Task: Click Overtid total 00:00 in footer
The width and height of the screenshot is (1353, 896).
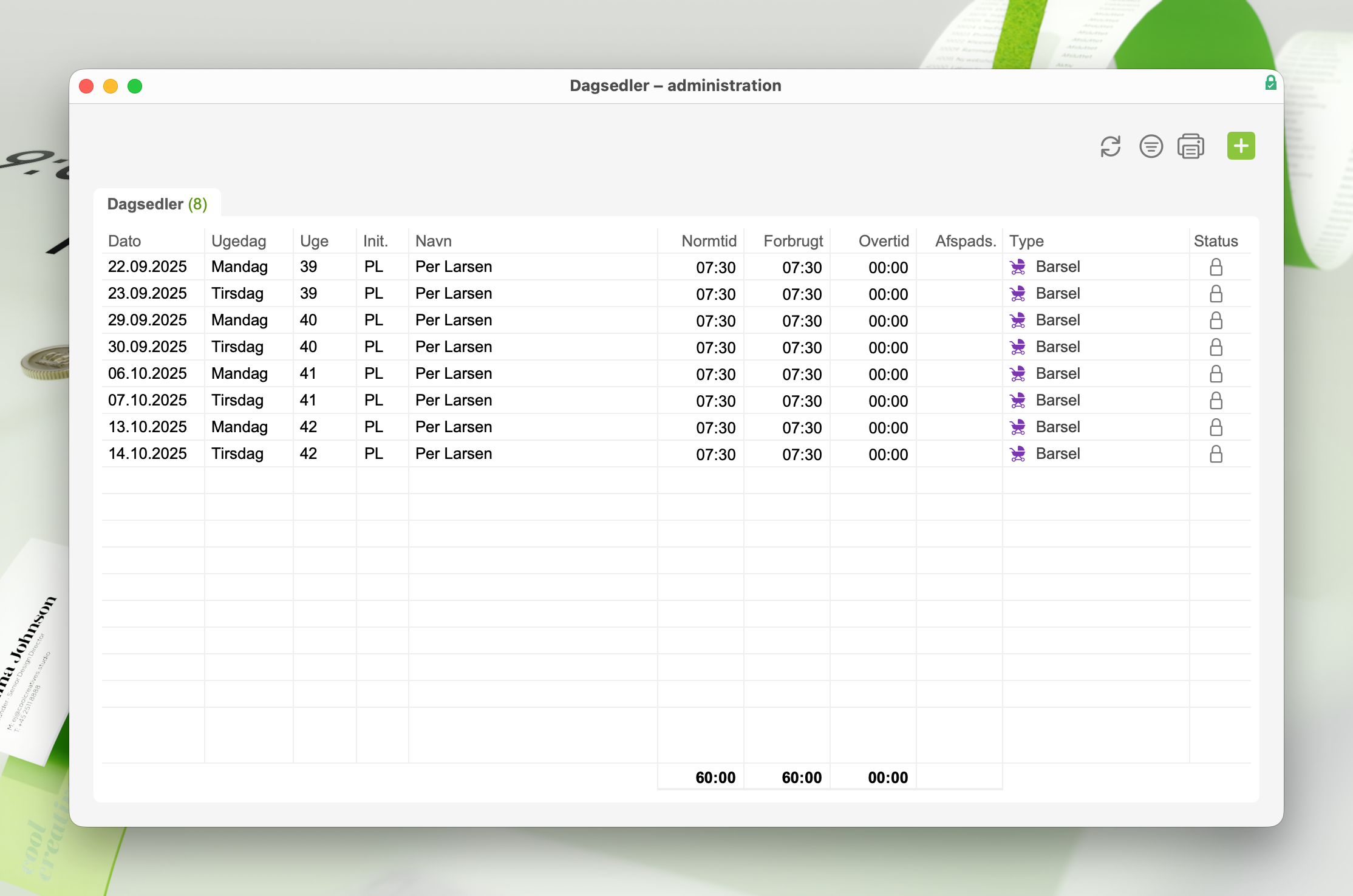Action: click(x=887, y=778)
